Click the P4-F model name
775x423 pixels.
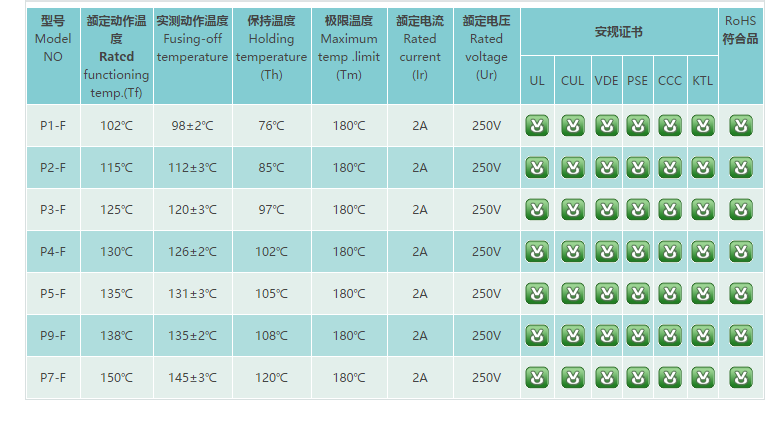pos(53,251)
